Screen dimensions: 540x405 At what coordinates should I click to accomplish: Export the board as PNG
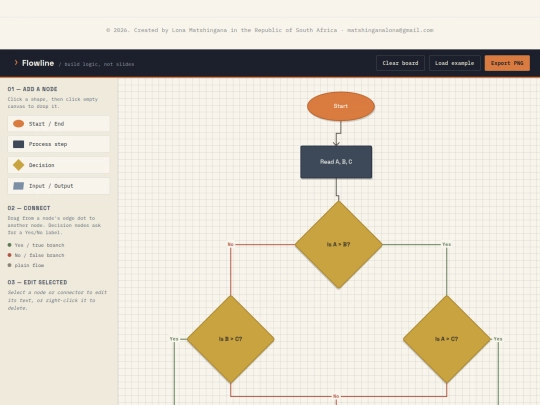coord(507,63)
